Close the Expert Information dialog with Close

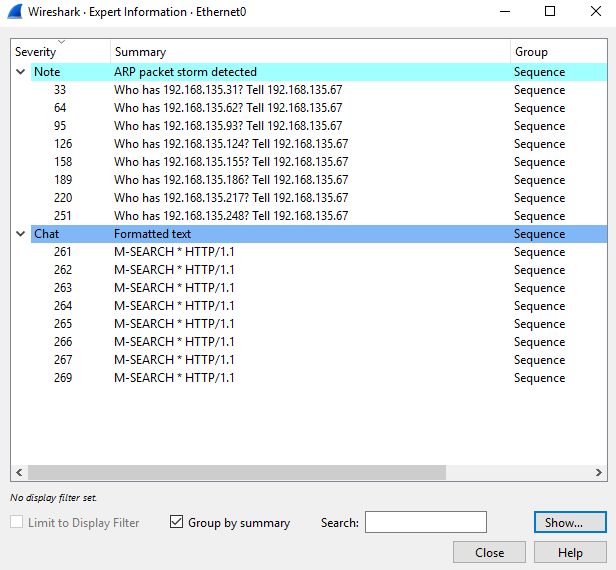[x=489, y=552]
